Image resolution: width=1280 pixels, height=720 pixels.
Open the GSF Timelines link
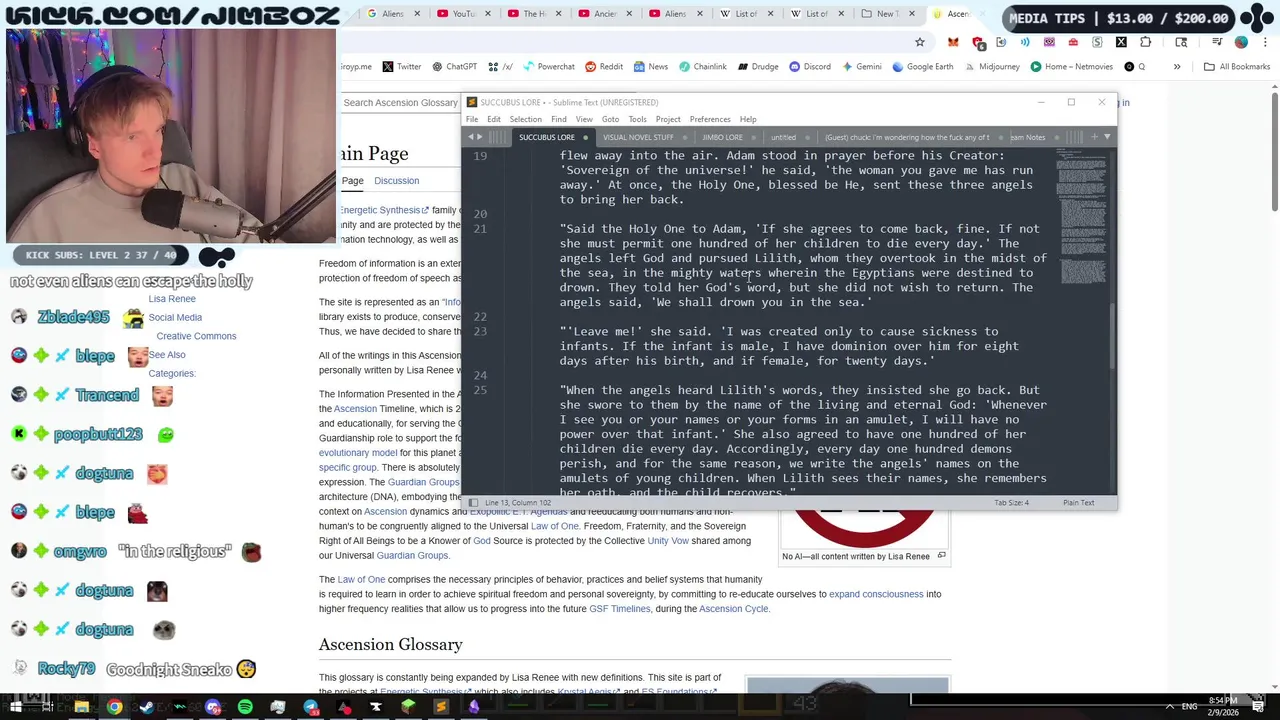(619, 609)
